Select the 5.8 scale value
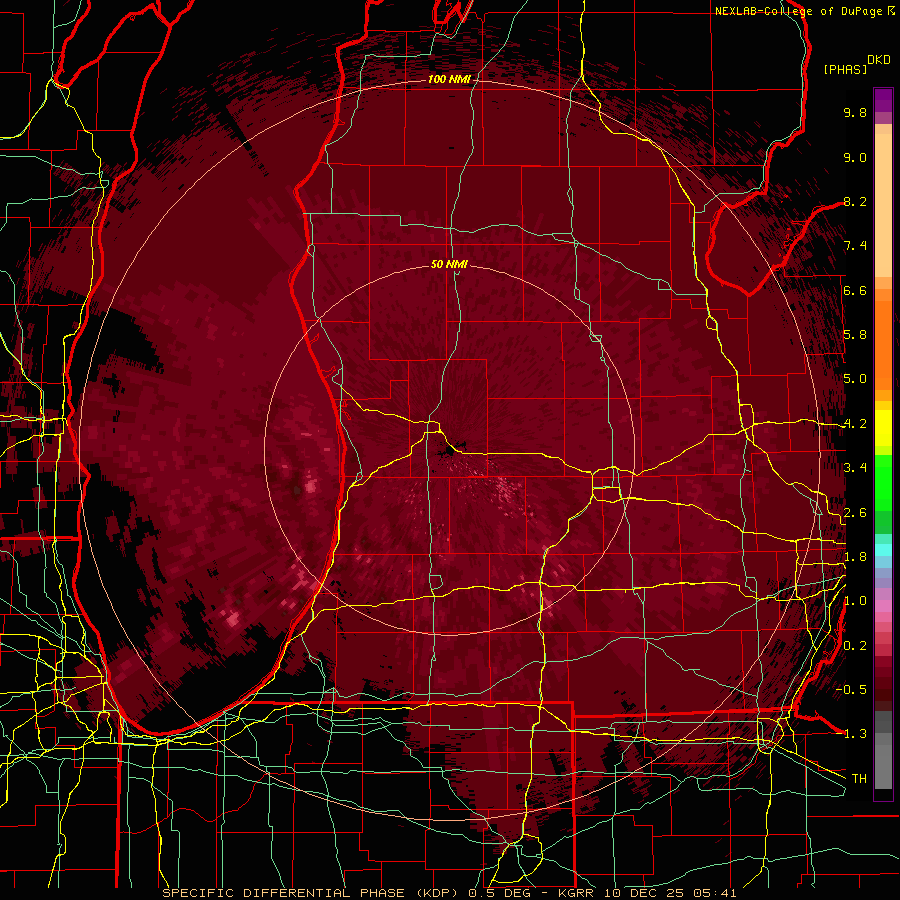The image size is (900, 900). click(x=855, y=335)
